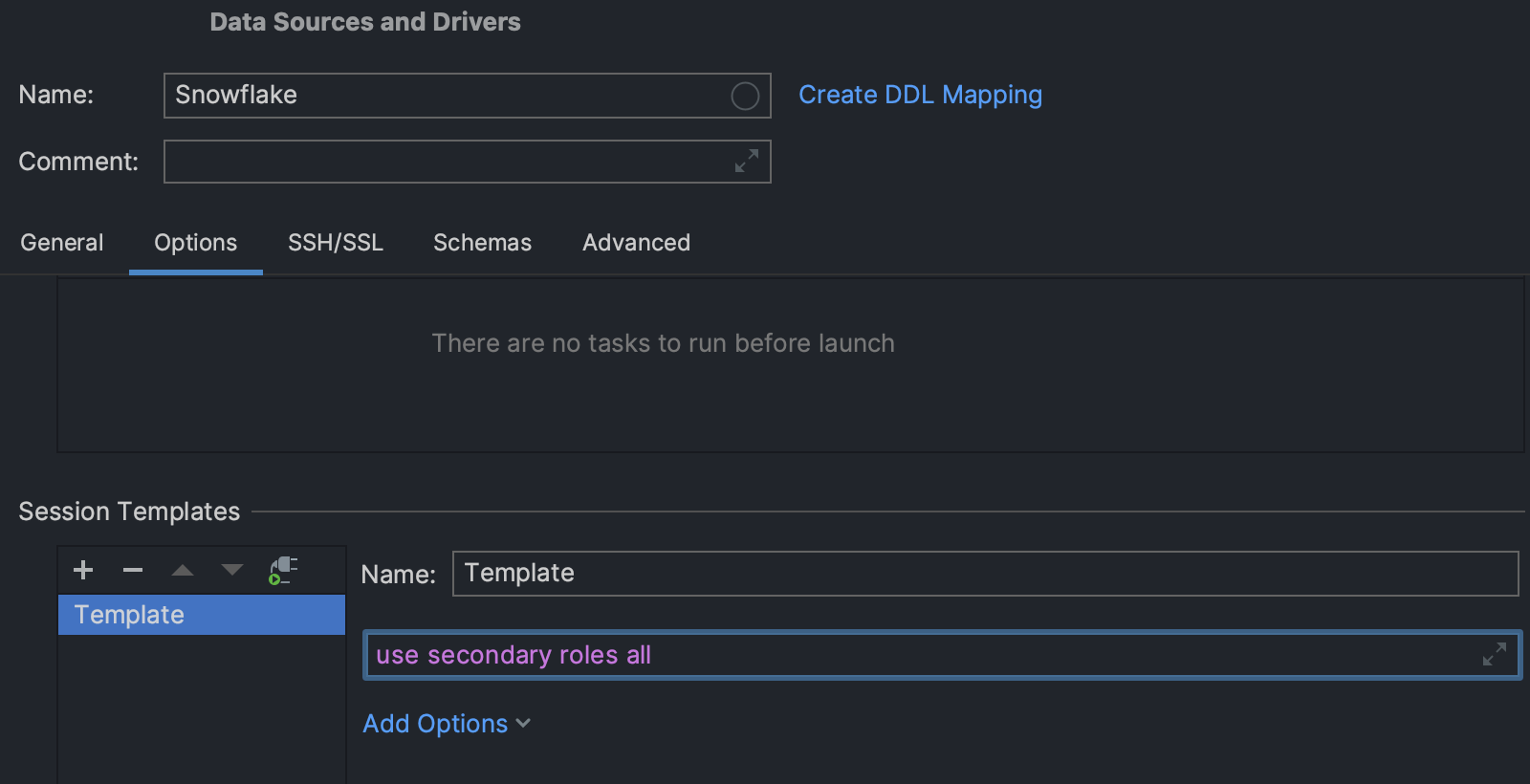Image resolution: width=1530 pixels, height=784 pixels.
Task: Click into the 'use secondary roles all' query
Action: [x=861, y=655]
